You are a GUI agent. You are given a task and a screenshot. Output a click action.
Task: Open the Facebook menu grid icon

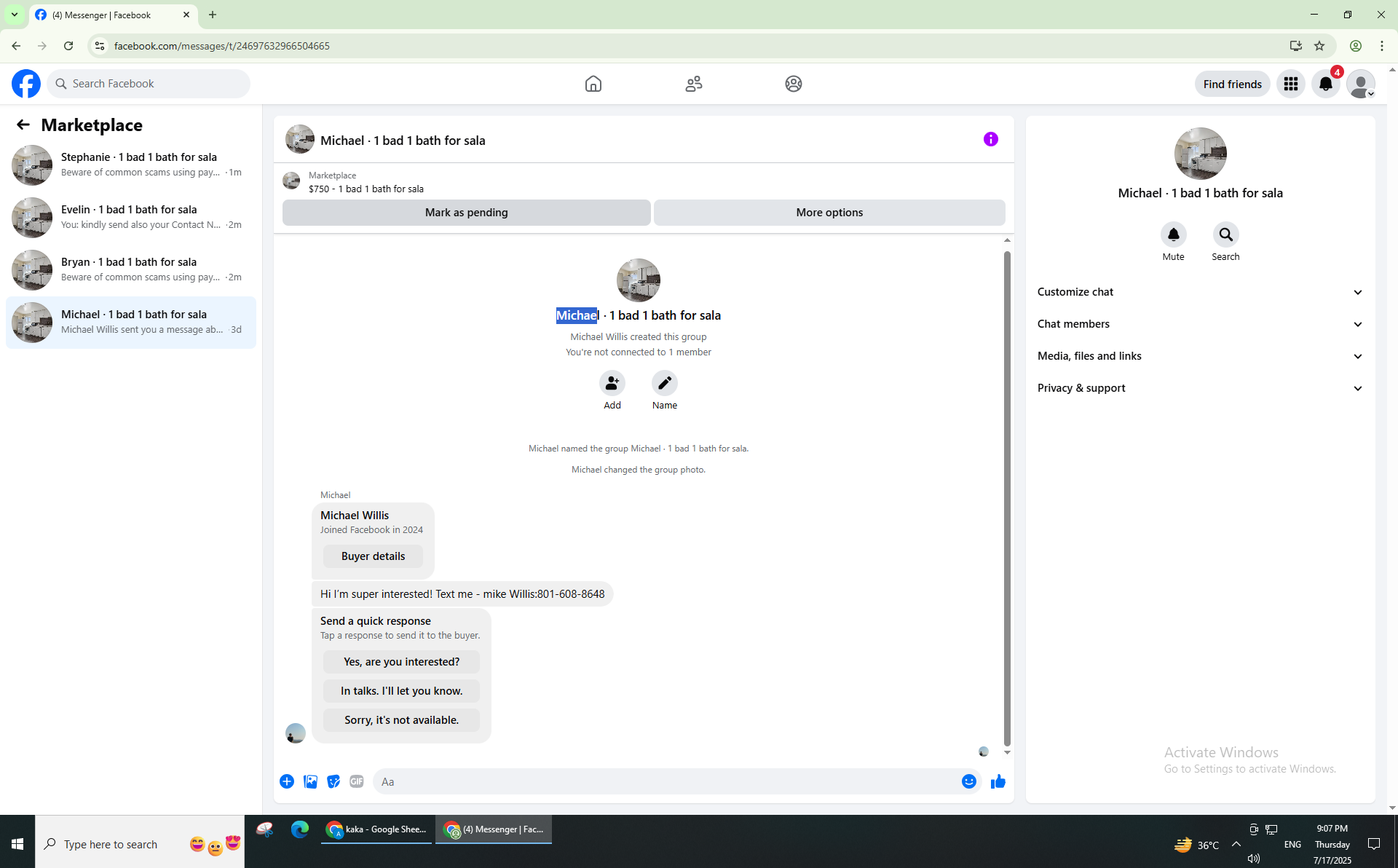click(x=1291, y=84)
